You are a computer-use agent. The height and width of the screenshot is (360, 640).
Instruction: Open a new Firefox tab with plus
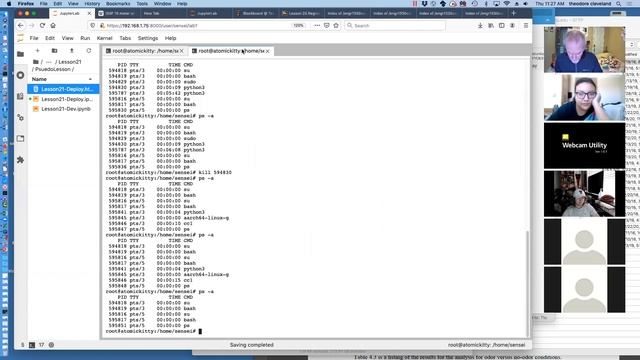pyautogui.click(x=513, y=13)
